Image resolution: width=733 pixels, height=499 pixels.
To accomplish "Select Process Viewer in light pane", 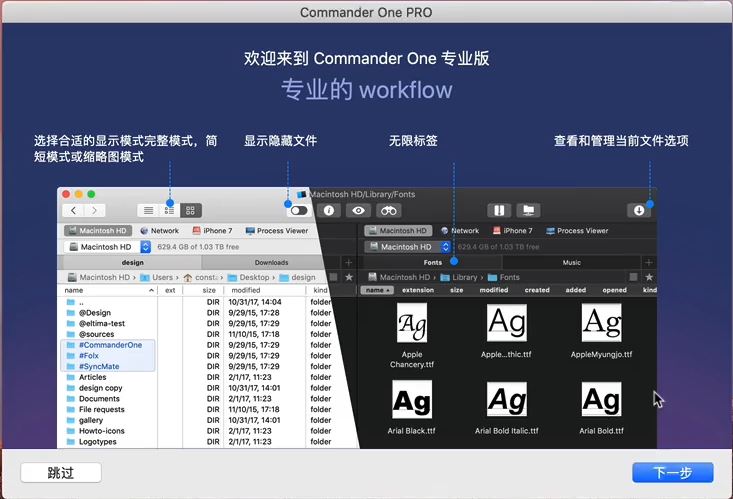I will [277, 231].
